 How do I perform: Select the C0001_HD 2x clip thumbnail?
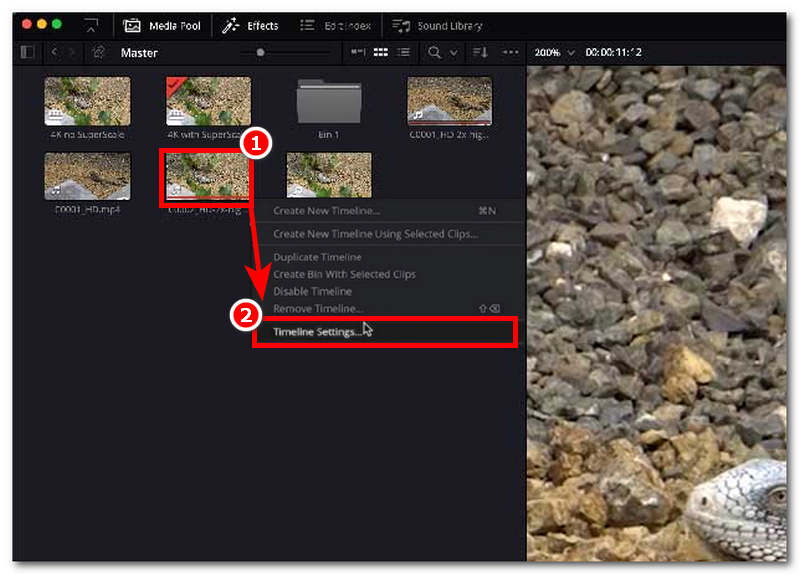(449, 101)
